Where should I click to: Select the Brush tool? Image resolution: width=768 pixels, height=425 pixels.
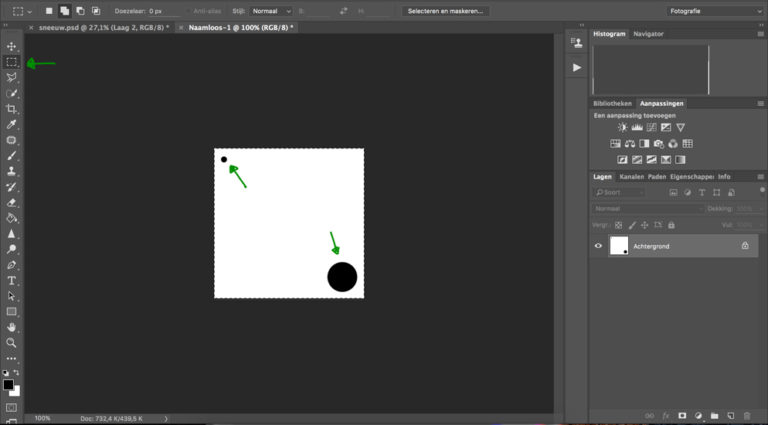[x=12, y=156]
